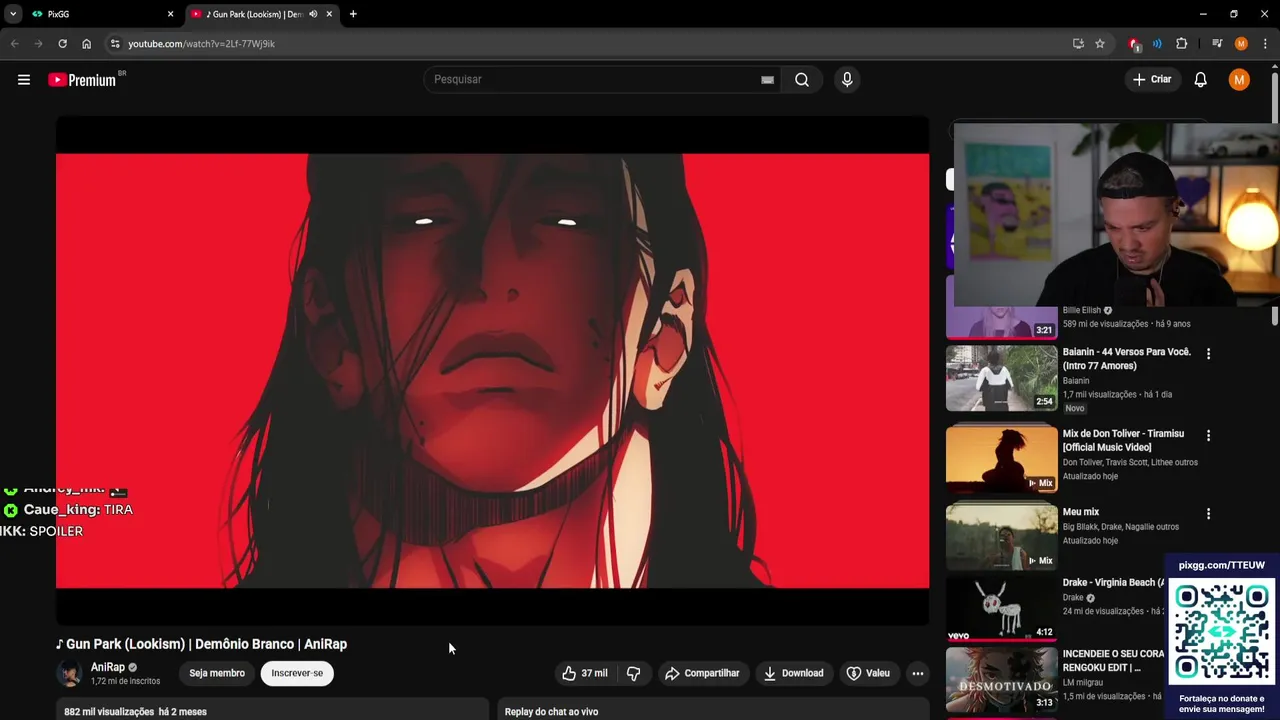Open Rengoku Edit Desmotivado thumbnail
Screen dimensions: 1280x720
1002,680
